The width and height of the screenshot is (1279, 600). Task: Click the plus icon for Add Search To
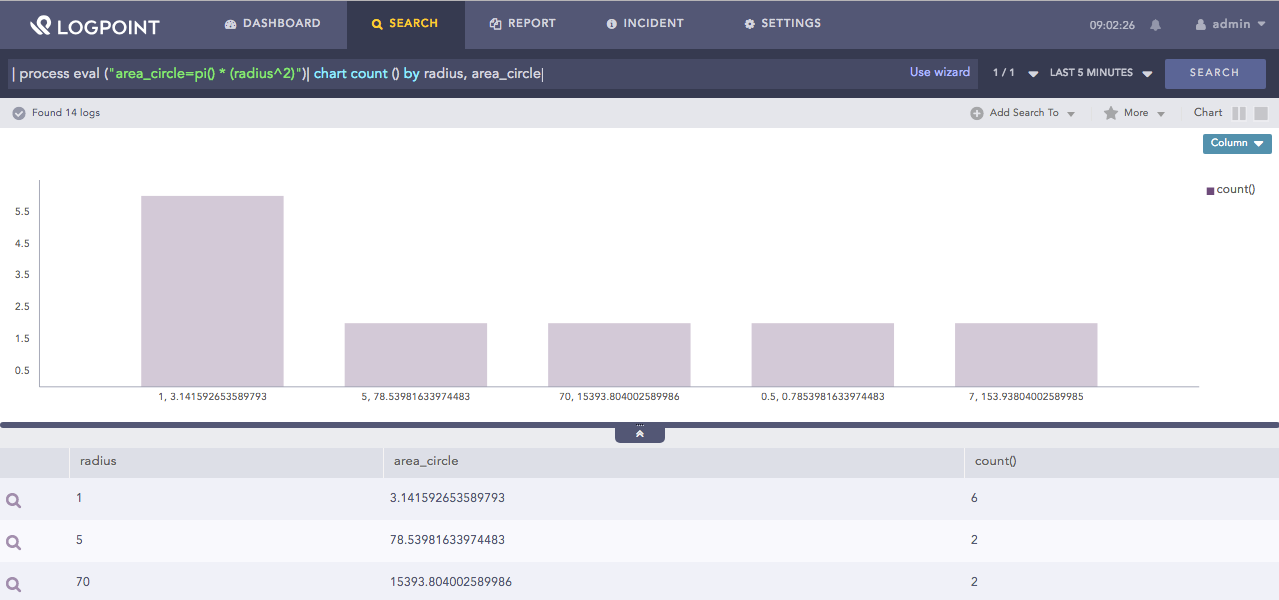pos(976,114)
